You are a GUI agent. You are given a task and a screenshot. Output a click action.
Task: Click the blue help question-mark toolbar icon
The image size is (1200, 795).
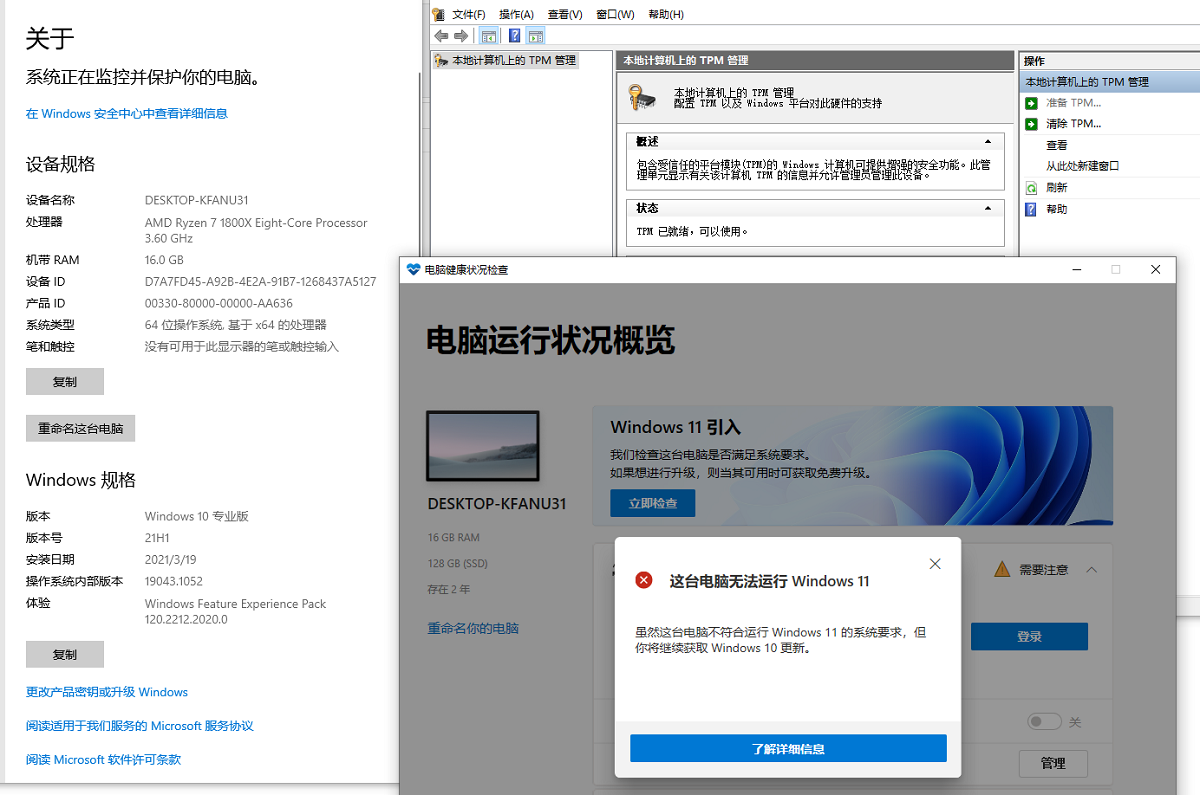(514, 36)
